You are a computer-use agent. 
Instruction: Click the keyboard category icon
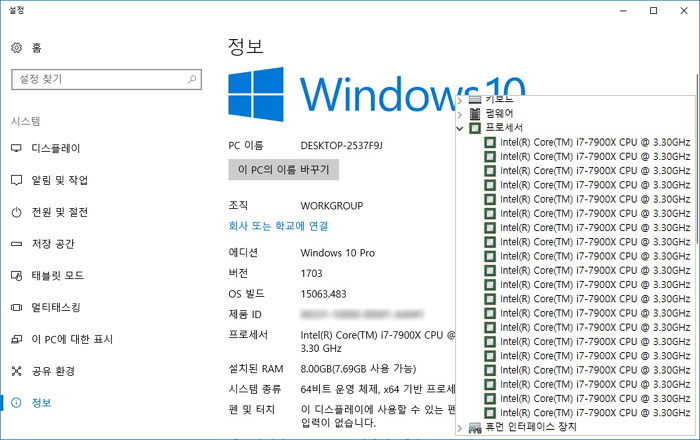tap(475, 100)
